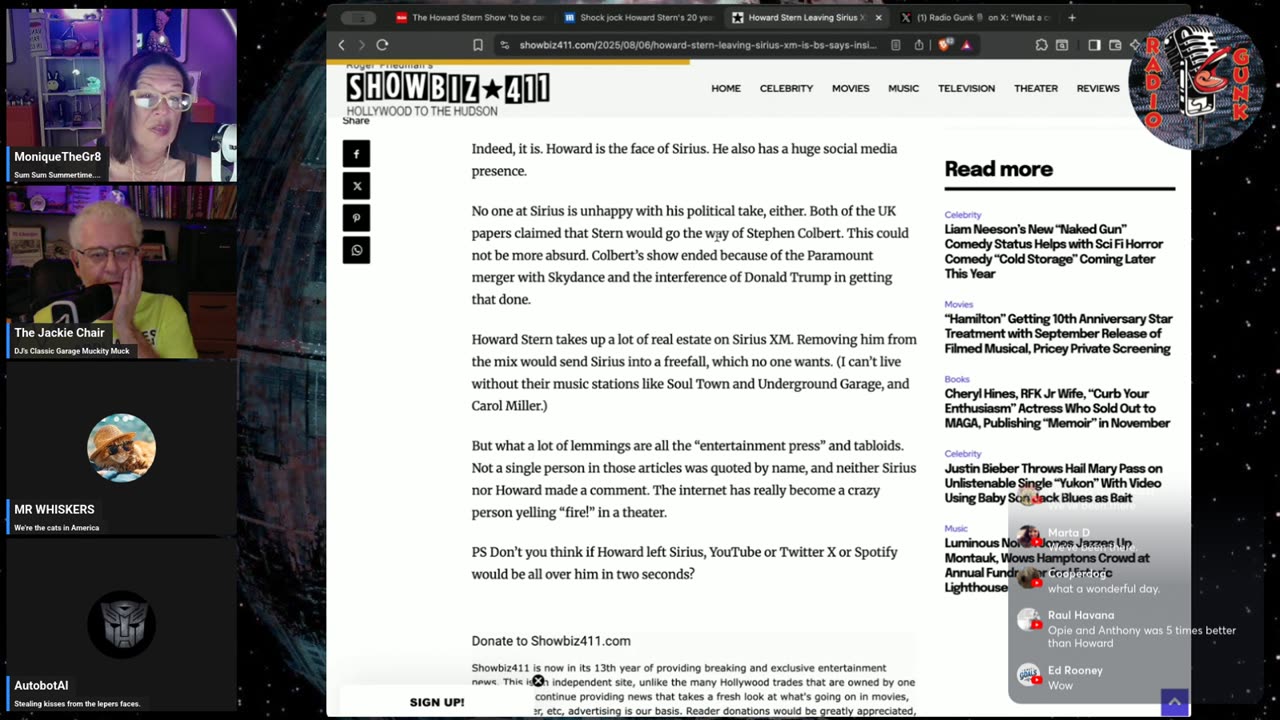Switch to the Radio Gunk on X tab
Screen dimensions: 1280x720
(x=974, y=18)
